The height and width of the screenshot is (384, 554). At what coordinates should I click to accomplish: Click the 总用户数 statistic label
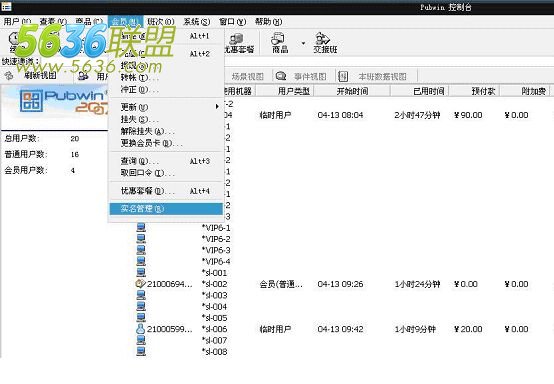point(22,138)
